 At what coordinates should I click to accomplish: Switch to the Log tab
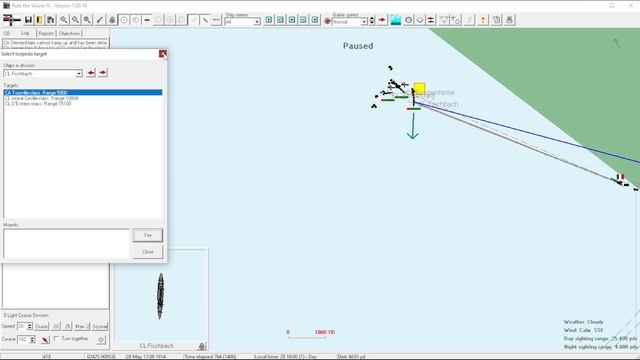(25, 33)
